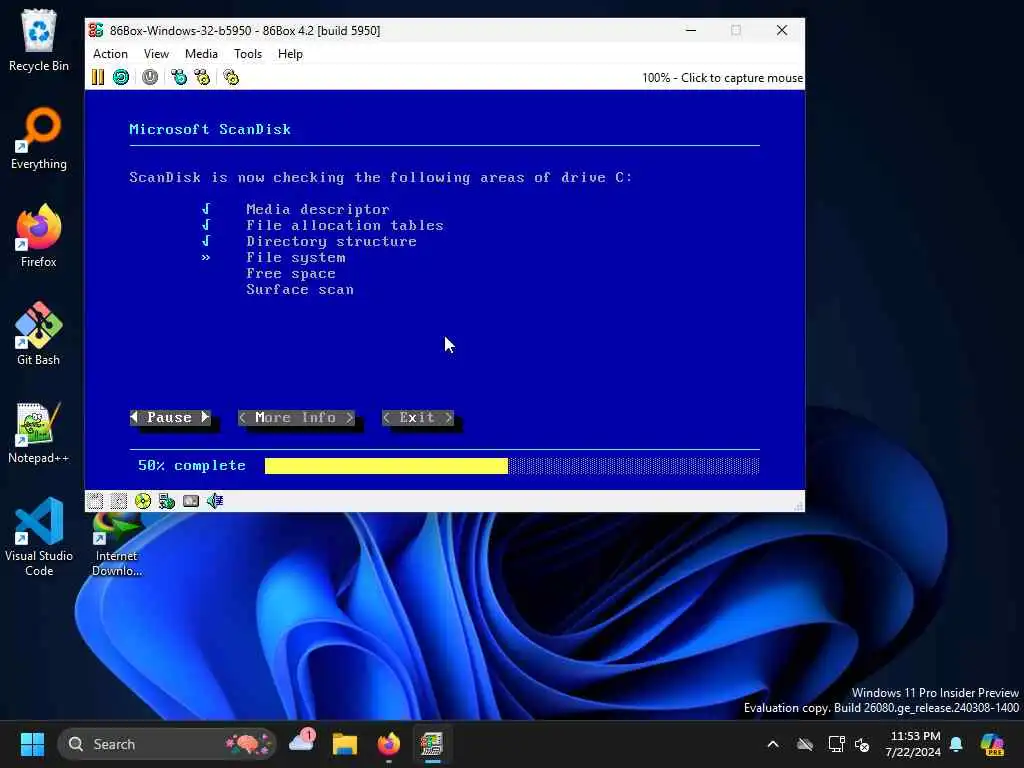Screen dimensions: 1024x768
Task: Click the network display tray icon
Action: [837, 744]
